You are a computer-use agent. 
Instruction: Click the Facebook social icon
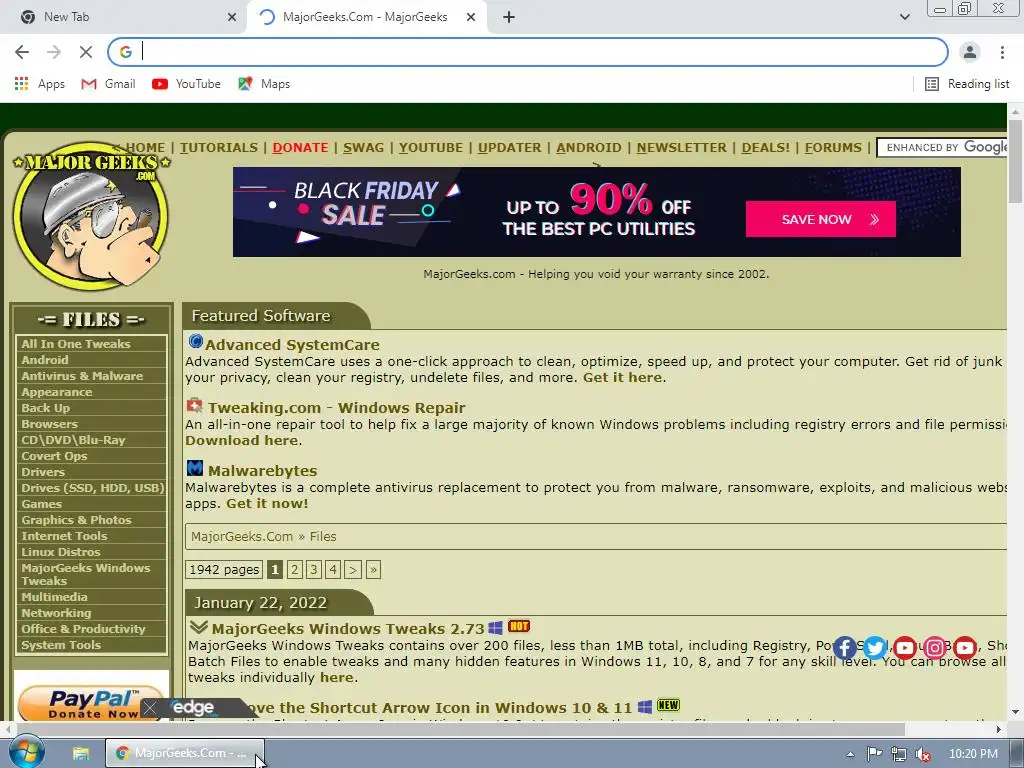[844, 648]
